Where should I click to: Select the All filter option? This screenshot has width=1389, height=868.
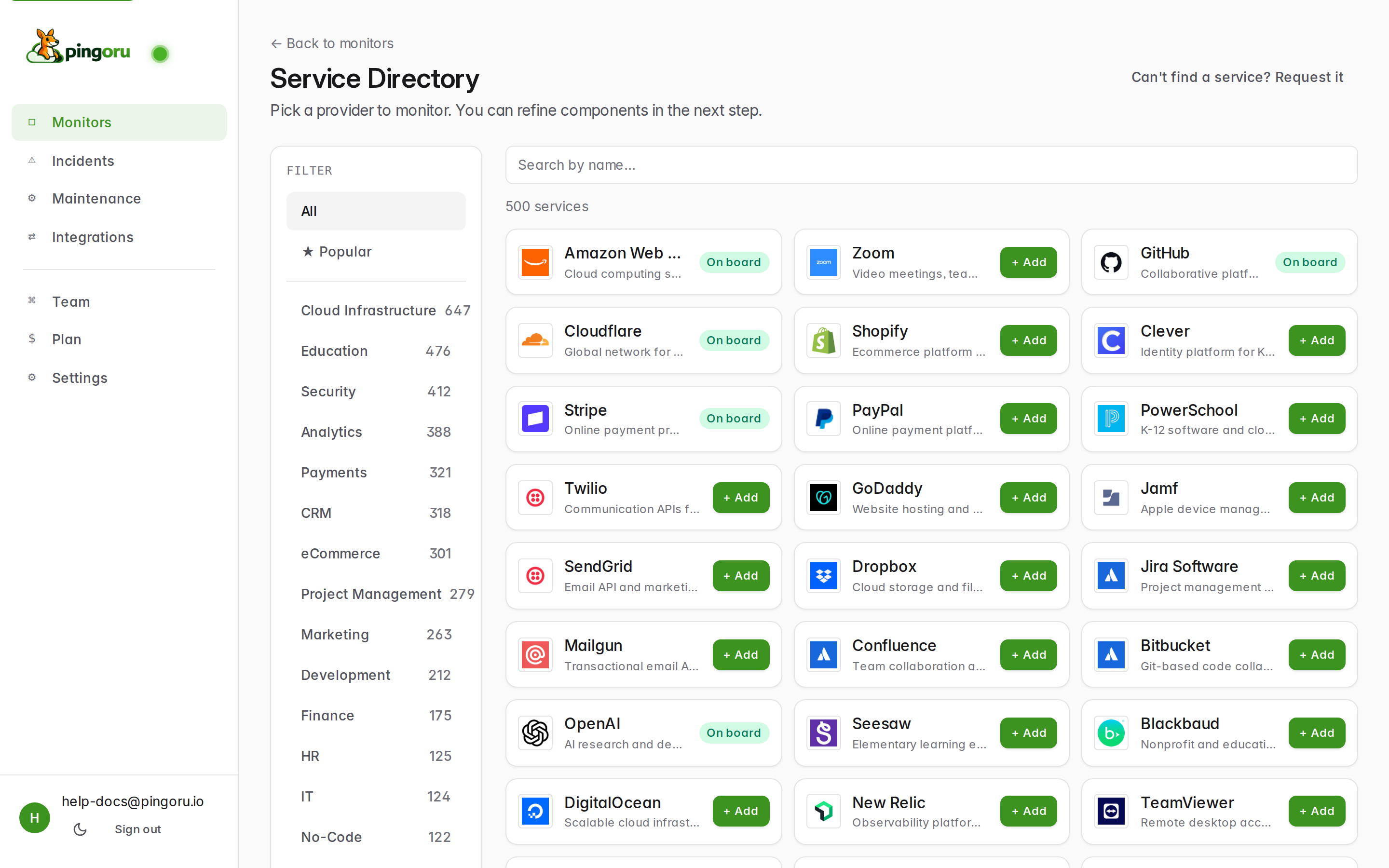(376, 211)
